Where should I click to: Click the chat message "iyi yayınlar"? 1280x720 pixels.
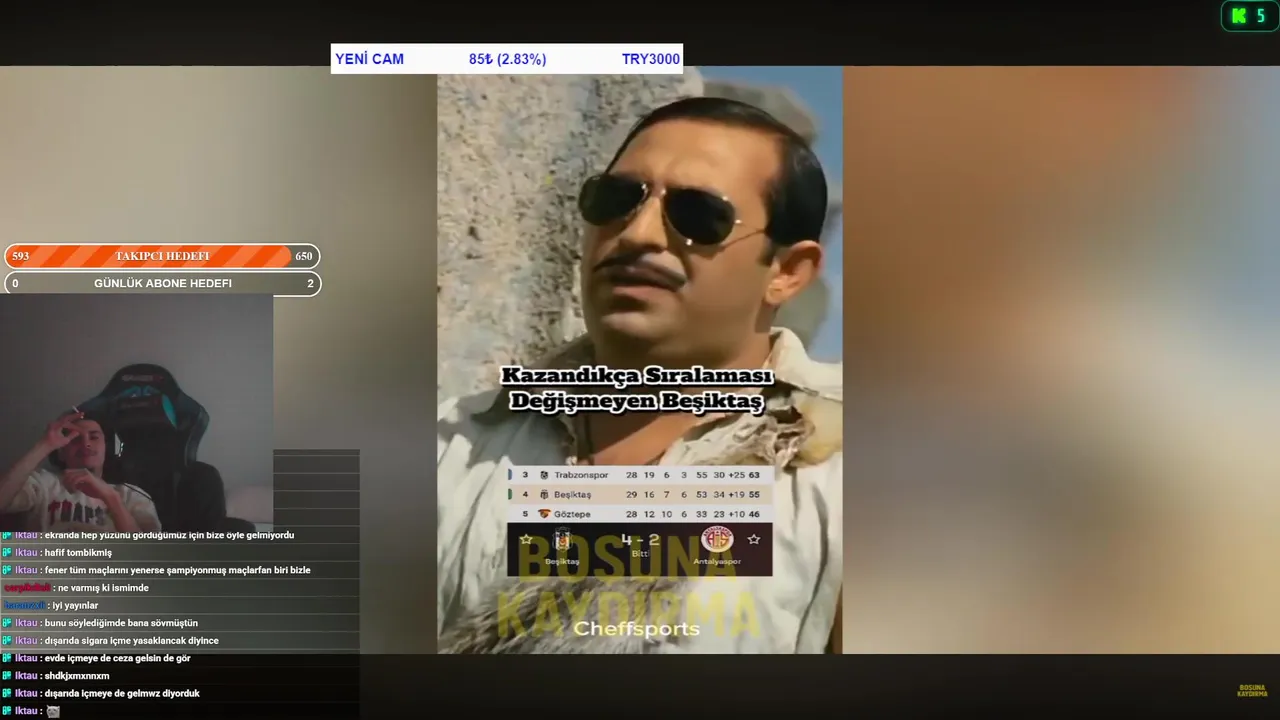click(x=76, y=606)
